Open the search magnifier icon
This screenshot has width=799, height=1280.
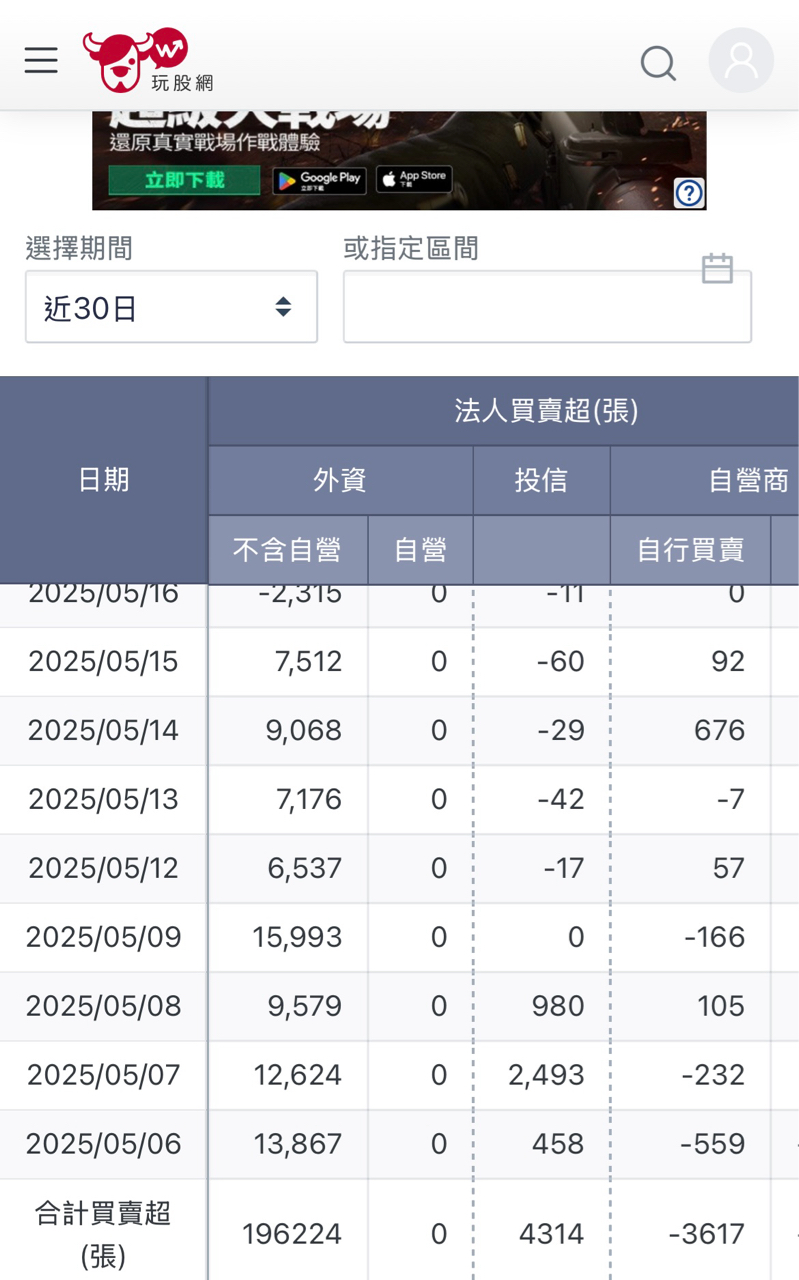(658, 63)
